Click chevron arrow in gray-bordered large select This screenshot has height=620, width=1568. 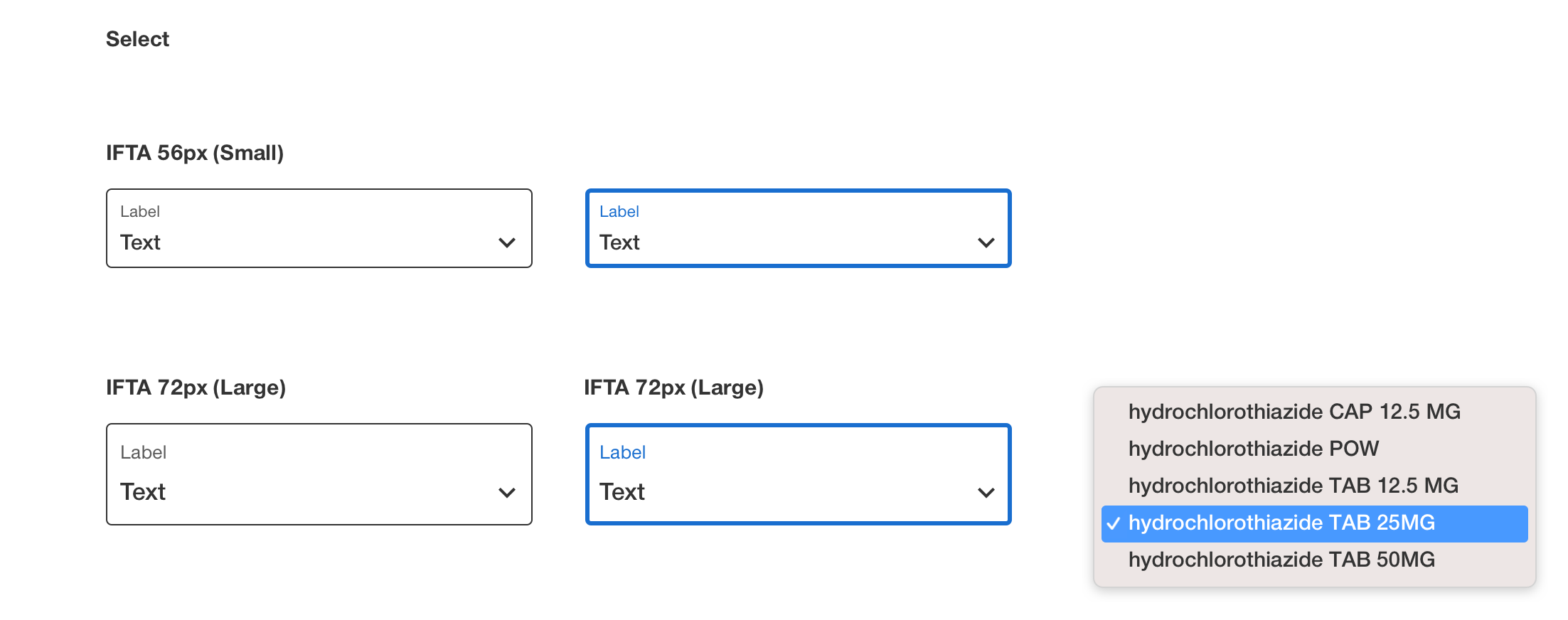(507, 493)
